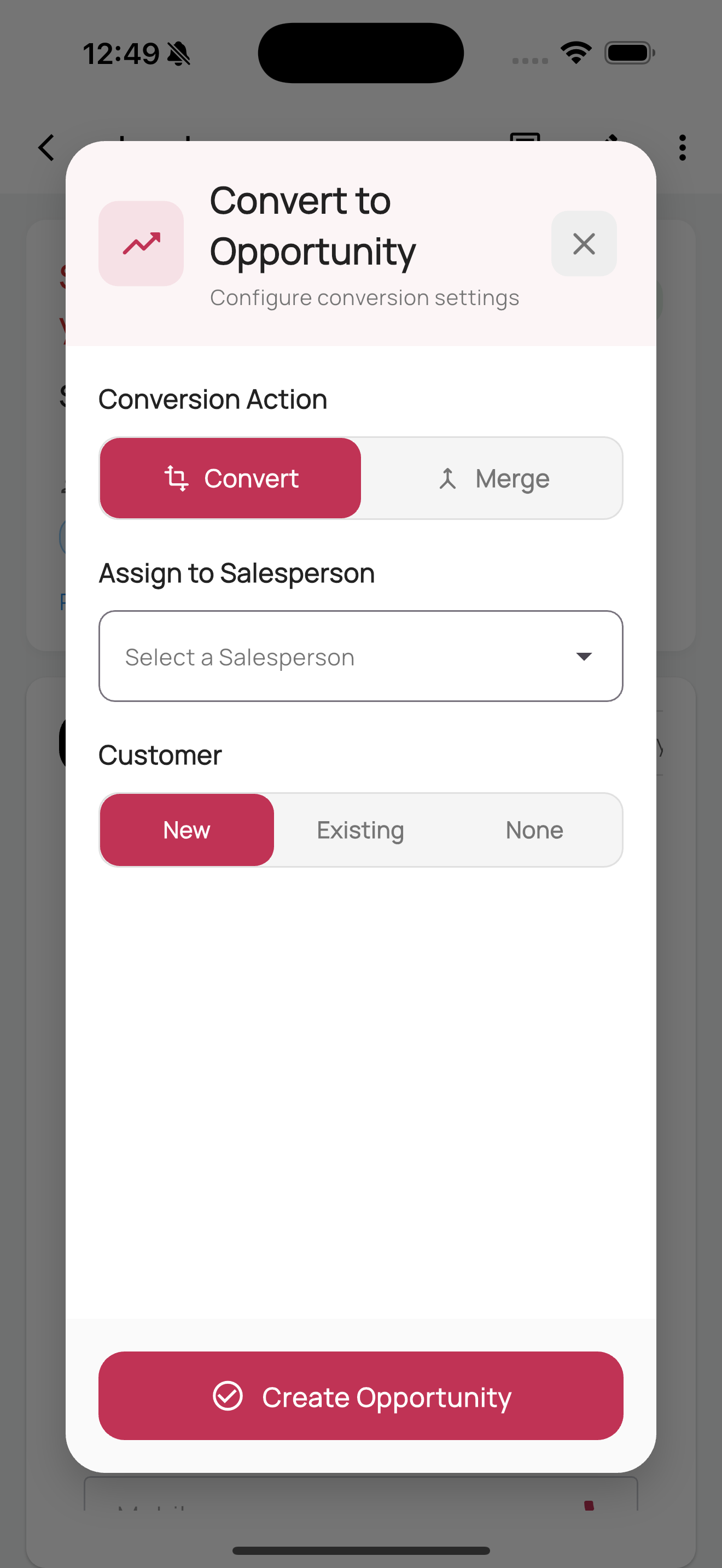
Task: Close the Convert to Opportunity dialog
Action: pos(583,243)
